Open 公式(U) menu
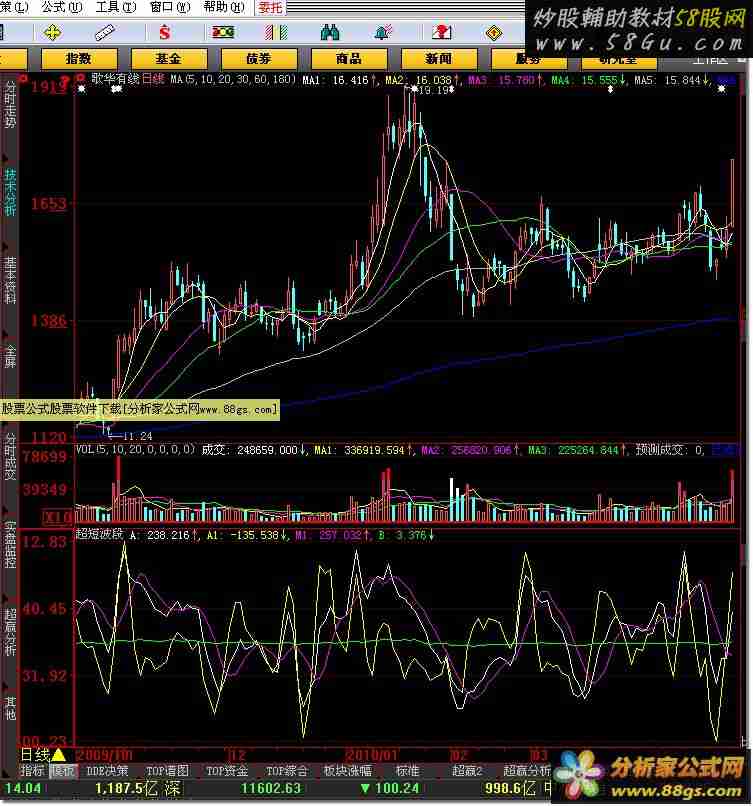This screenshot has width=753, height=806. tap(62, 7)
